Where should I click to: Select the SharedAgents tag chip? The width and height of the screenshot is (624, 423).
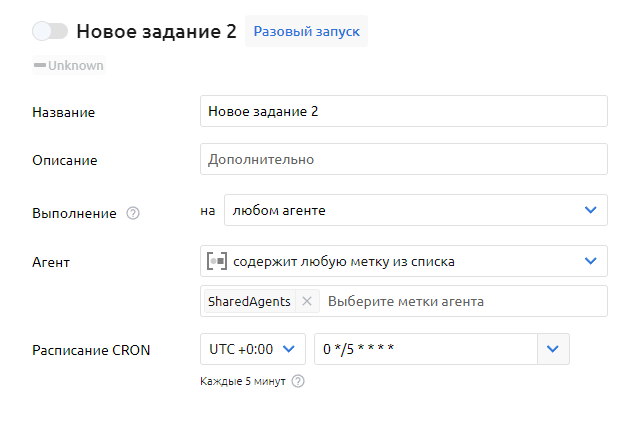tap(250, 301)
